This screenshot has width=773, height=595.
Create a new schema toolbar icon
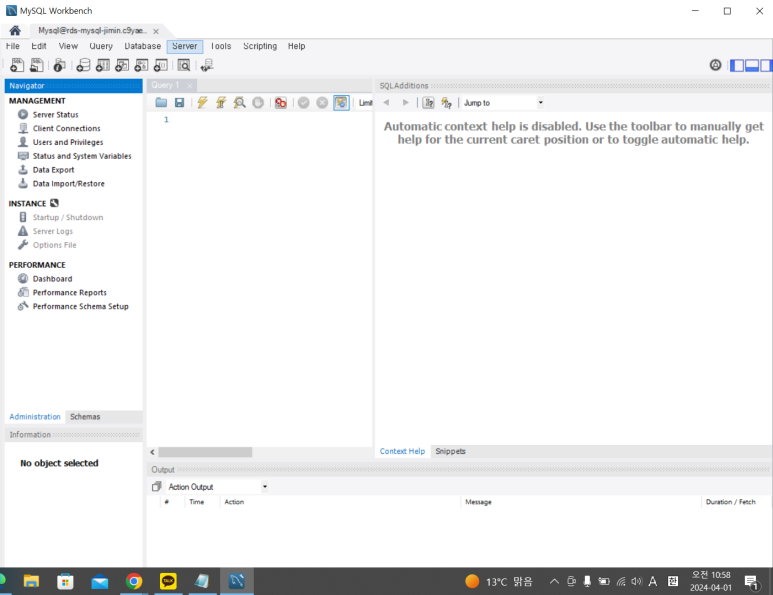pos(83,65)
